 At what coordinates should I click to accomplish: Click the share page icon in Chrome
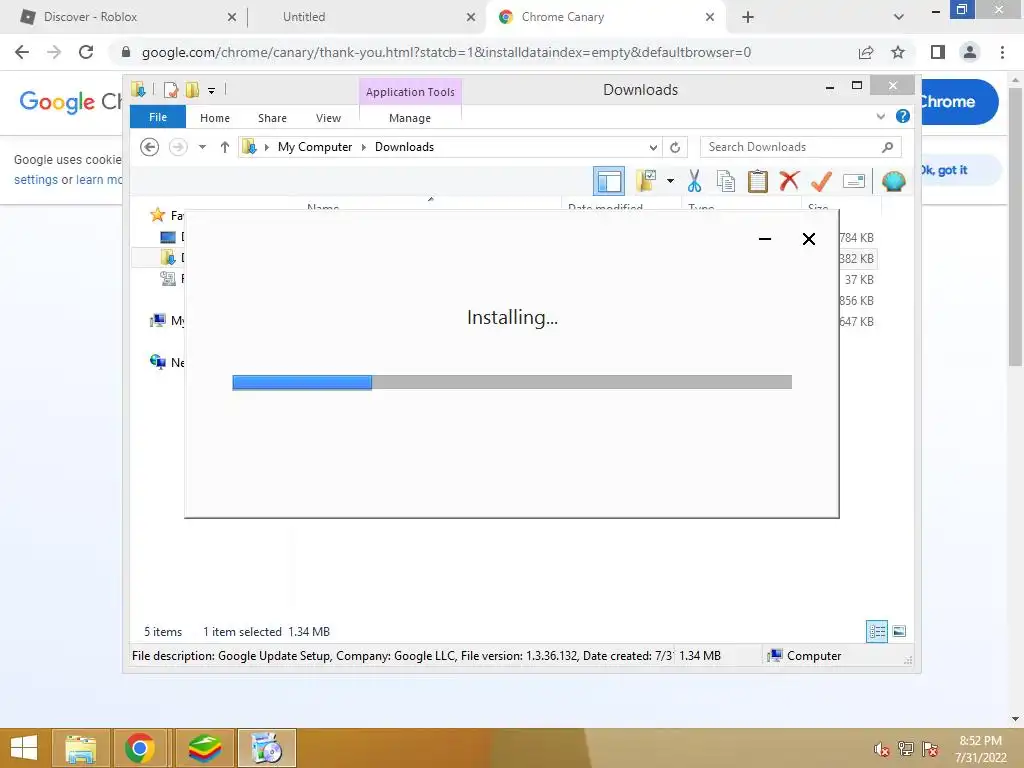[866, 52]
